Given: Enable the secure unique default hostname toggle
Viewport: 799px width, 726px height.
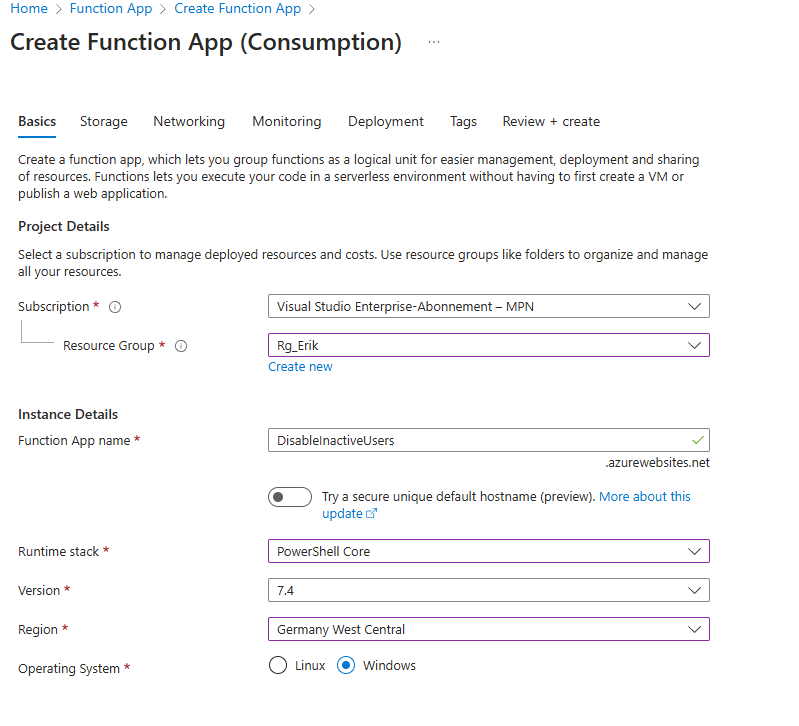Looking at the screenshot, I should click(290, 497).
